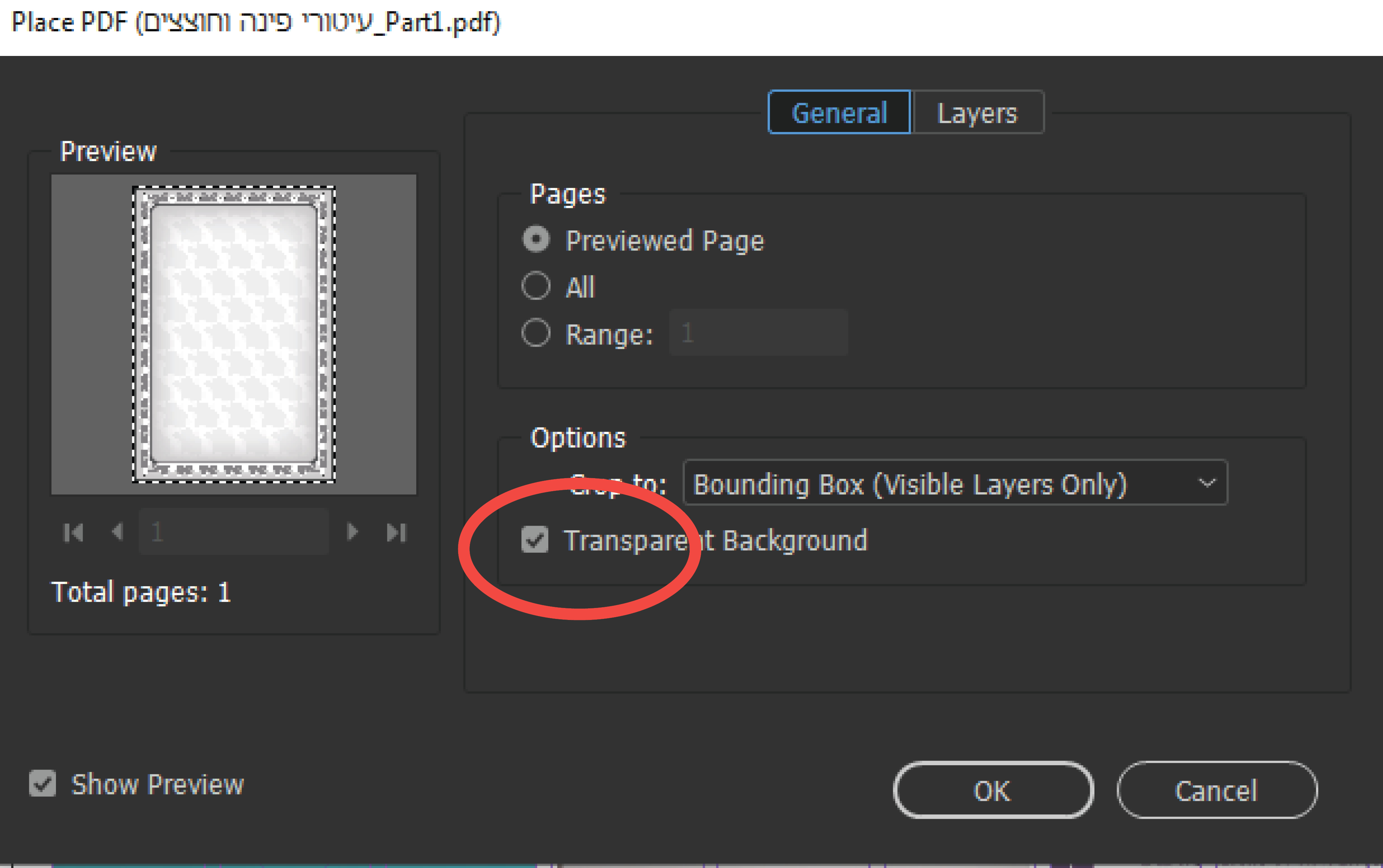This screenshot has height=868, width=1383.
Task: Select the Previewed Page radio button
Action: 536,239
